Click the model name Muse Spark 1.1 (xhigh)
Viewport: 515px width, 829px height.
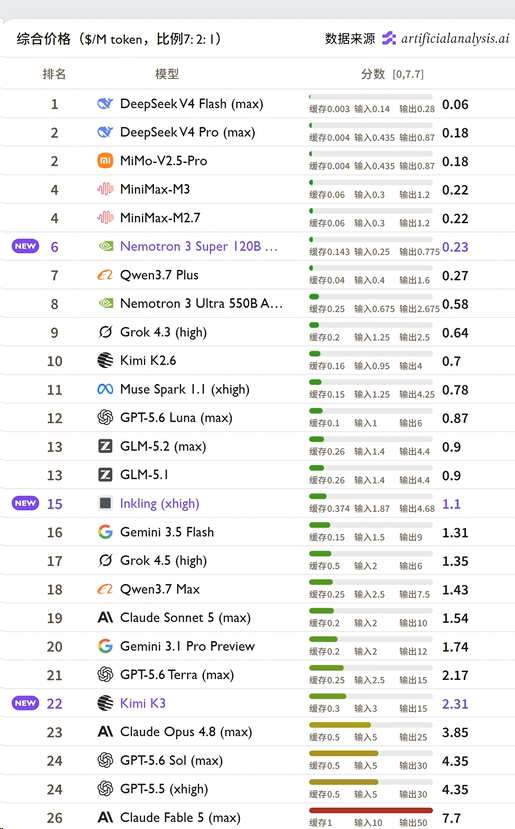point(185,390)
